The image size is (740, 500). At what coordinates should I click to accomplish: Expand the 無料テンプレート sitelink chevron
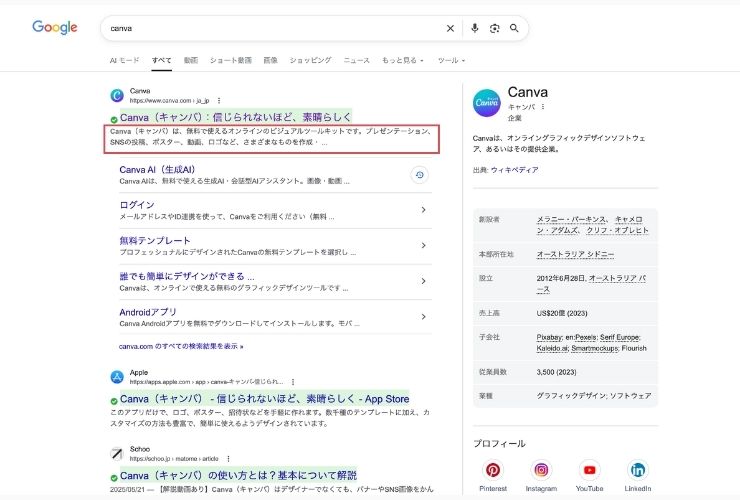pos(424,246)
